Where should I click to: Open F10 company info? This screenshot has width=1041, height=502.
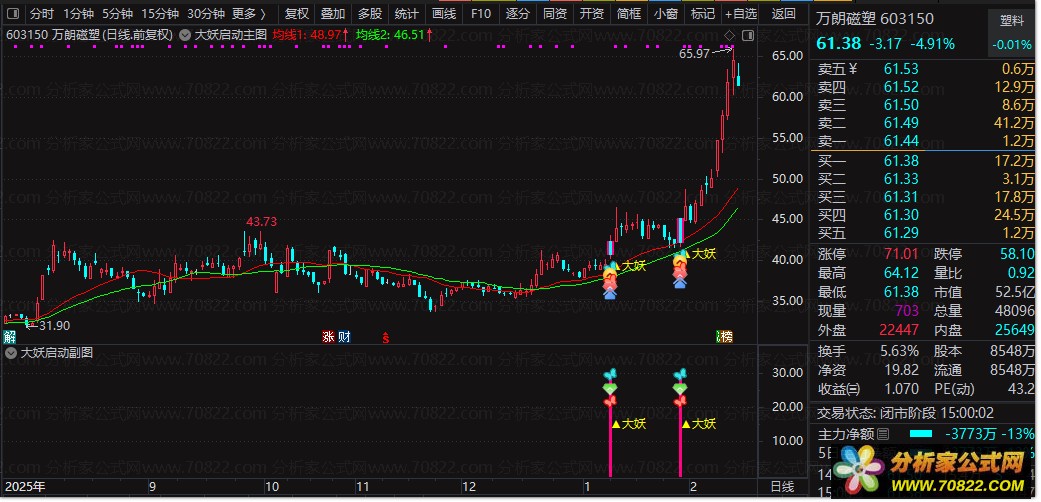481,13
